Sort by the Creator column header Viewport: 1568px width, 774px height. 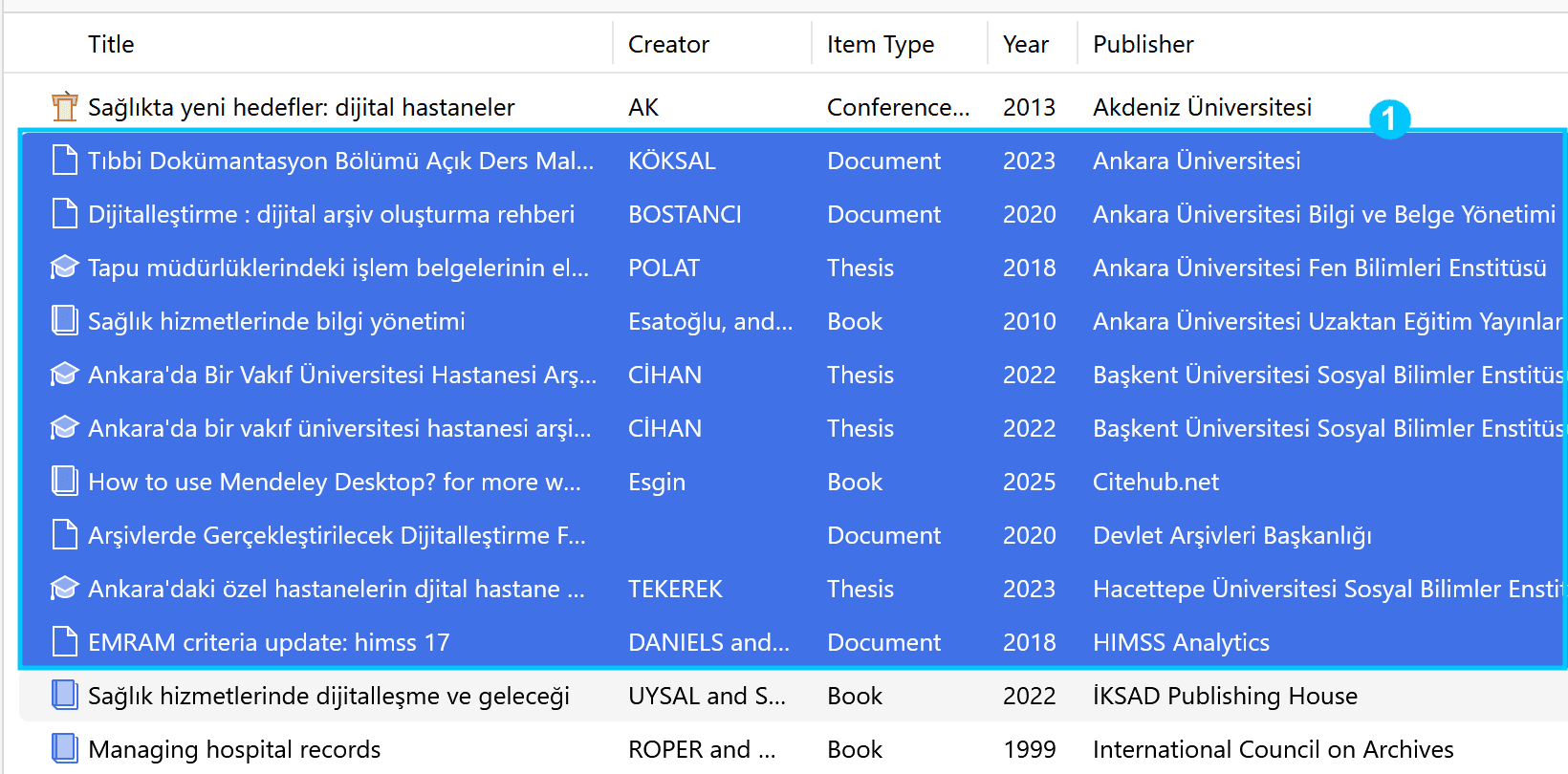(x=668, y=44)
